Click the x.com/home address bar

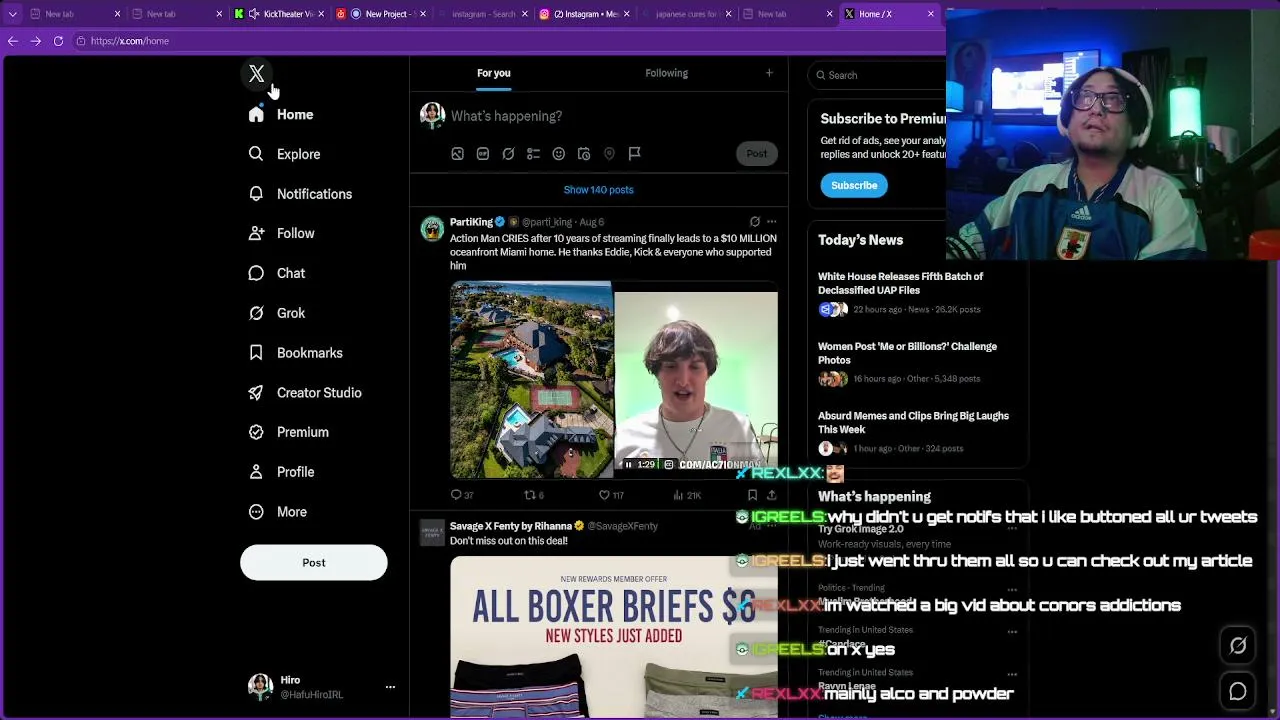point(500,41)
